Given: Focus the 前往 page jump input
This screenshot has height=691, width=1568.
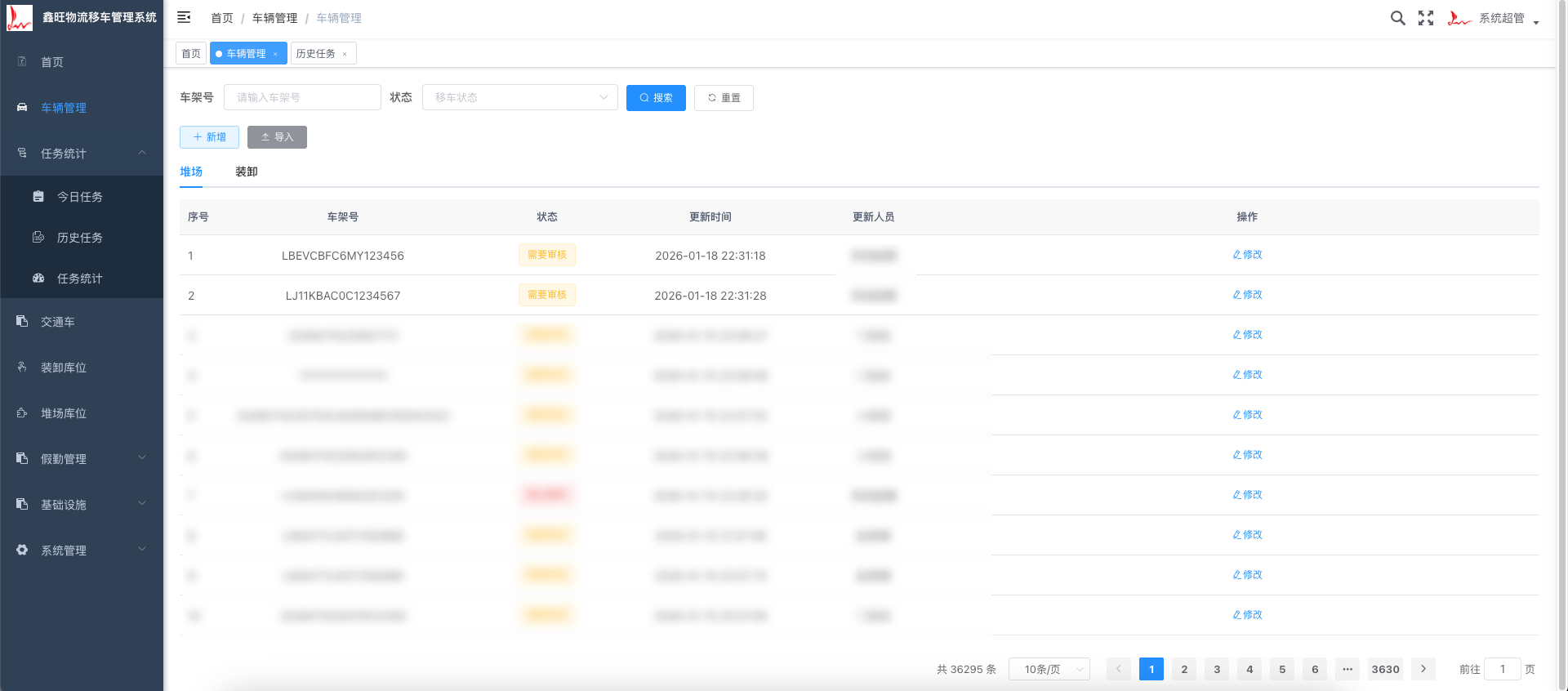Looking at the screenshot, I should 1503,669.
